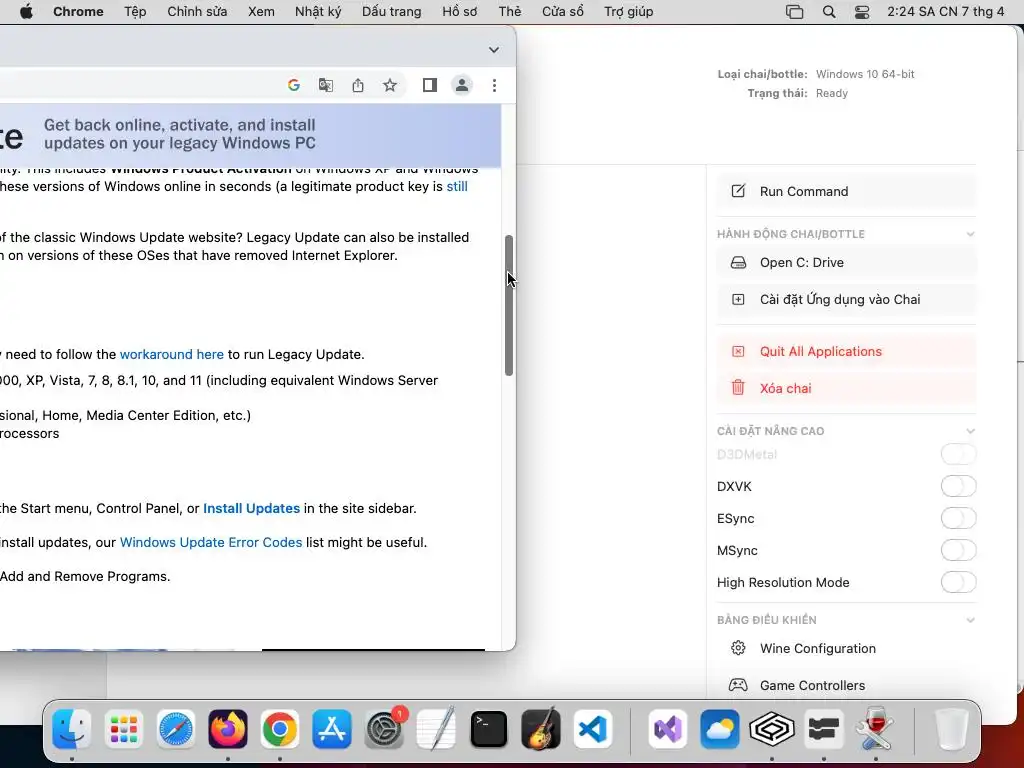Image resolution: width=1024 pixels, height=768 pixels.
Task: Click Spotlight search icon in menu bar
Action: (829, 12)
